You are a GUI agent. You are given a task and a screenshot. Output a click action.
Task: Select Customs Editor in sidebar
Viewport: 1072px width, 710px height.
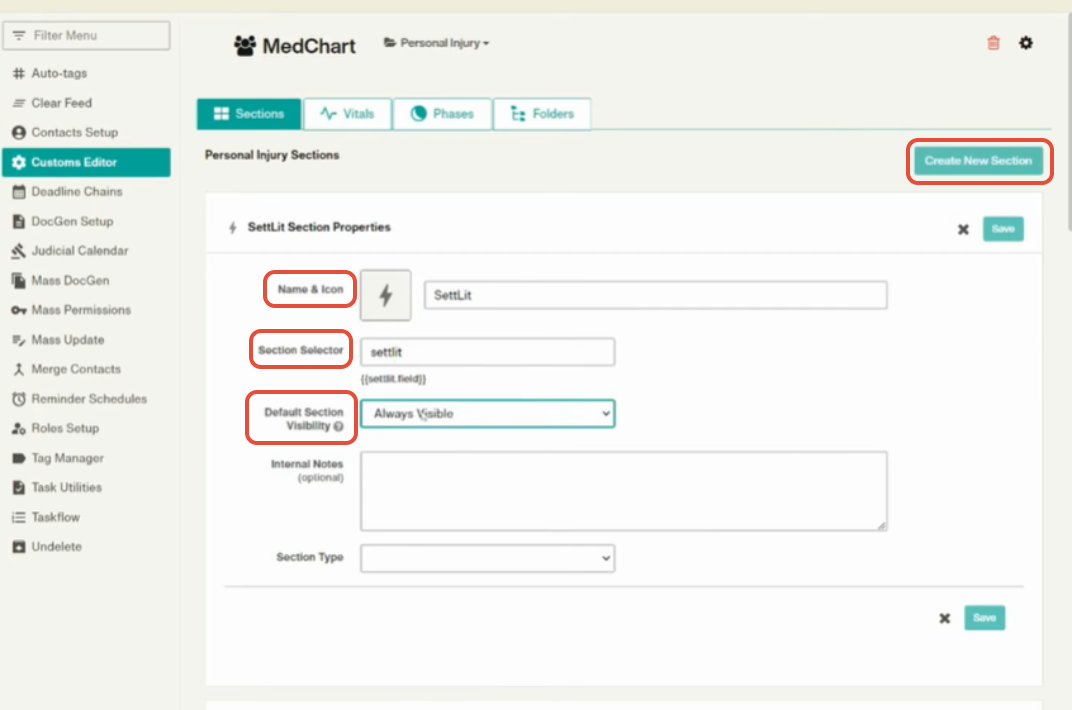click(x=86, y=162)
